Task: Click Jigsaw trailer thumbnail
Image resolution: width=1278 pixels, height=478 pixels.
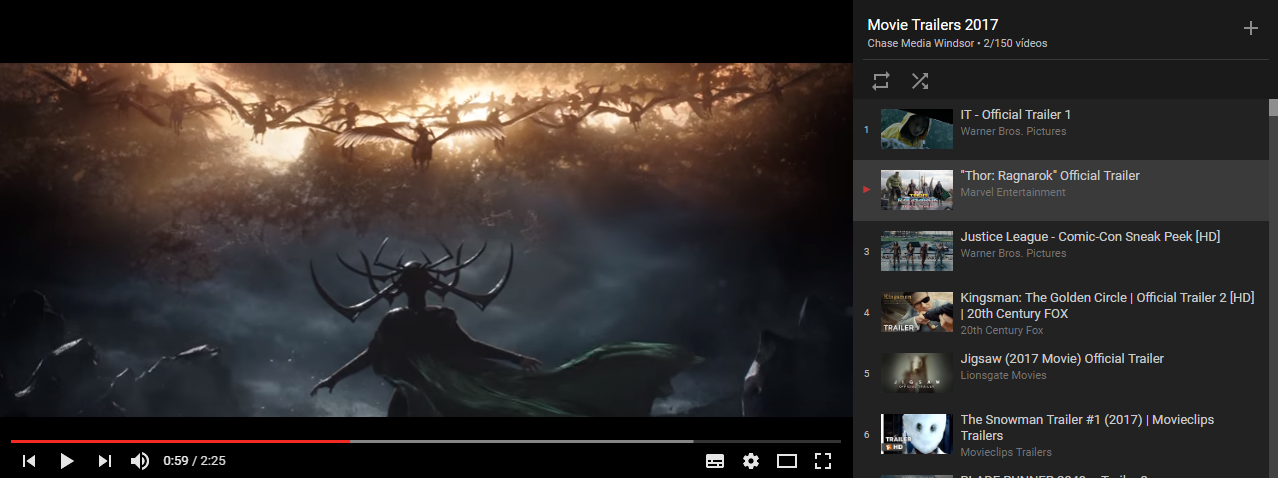Action: tap(917, 372)
